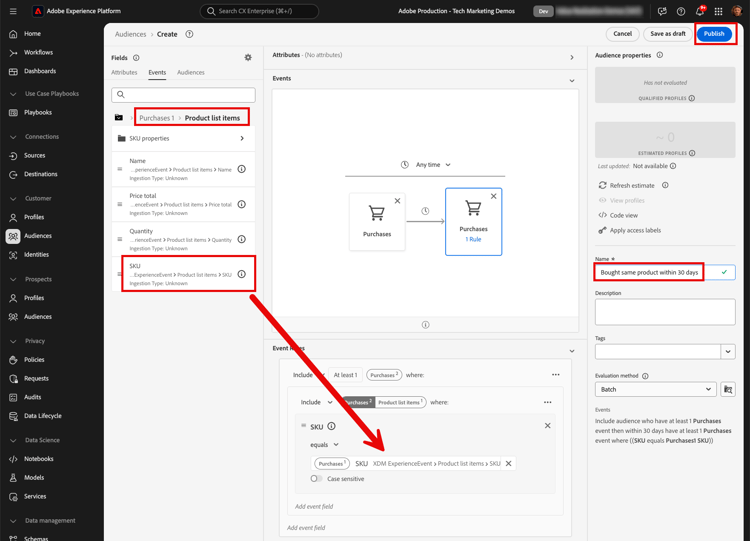Click the Refresh estimate icon
Viewport: 750px width, 541px height.
(x=603, y=185)
